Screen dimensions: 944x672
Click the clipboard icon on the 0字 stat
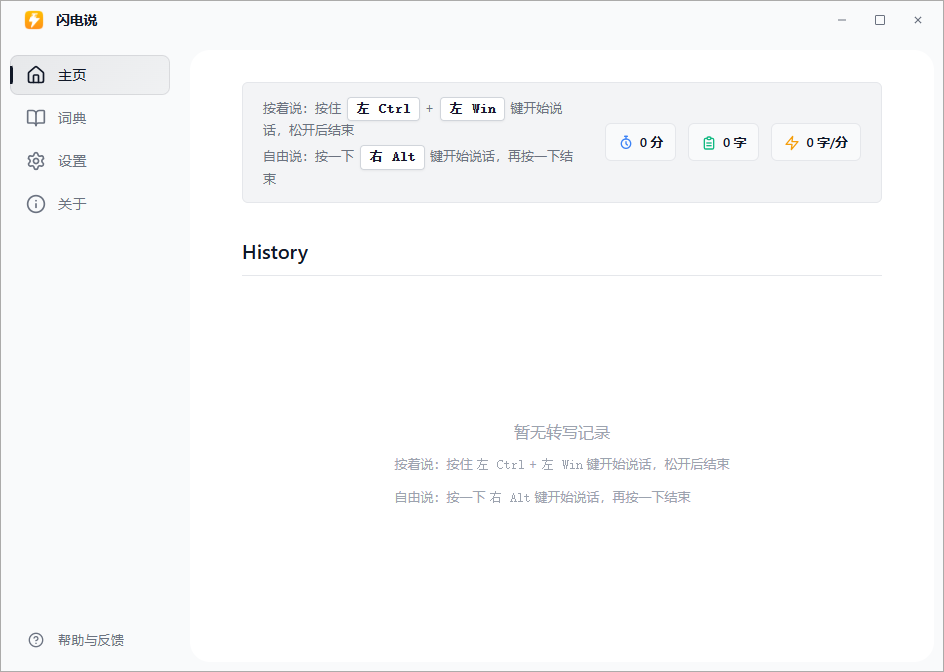tap(707, 142)
